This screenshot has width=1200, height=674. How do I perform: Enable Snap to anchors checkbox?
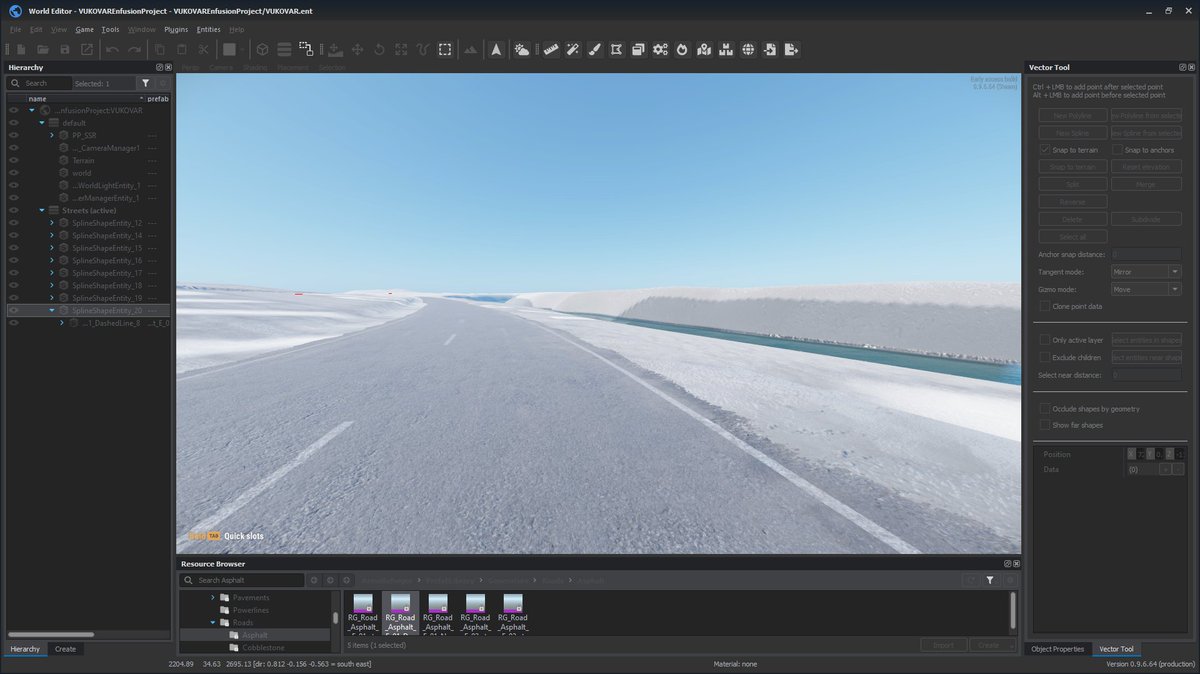coord(1117,149)
